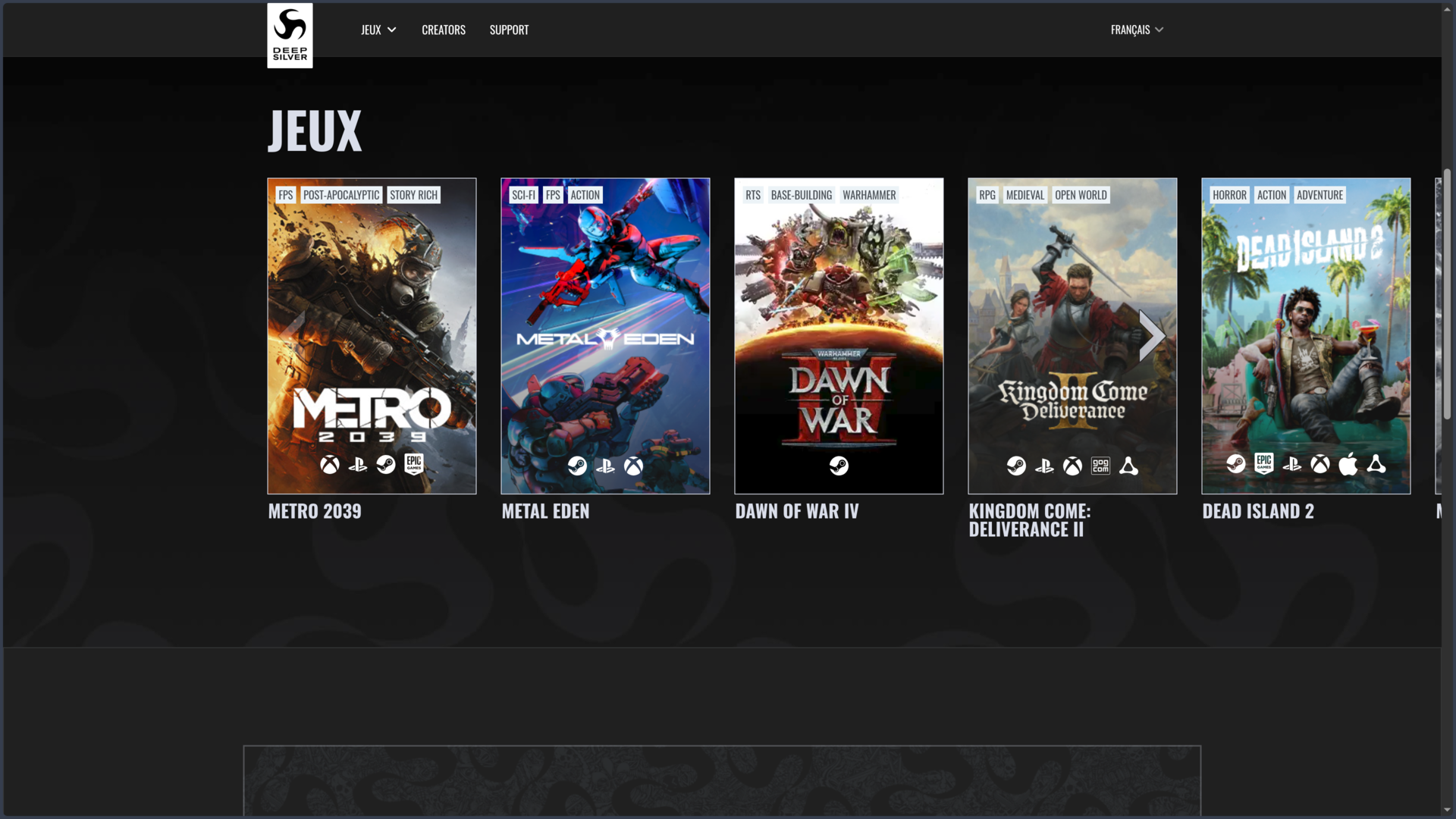Click the Xbox icon on Metro 2039

pos(330,464)
